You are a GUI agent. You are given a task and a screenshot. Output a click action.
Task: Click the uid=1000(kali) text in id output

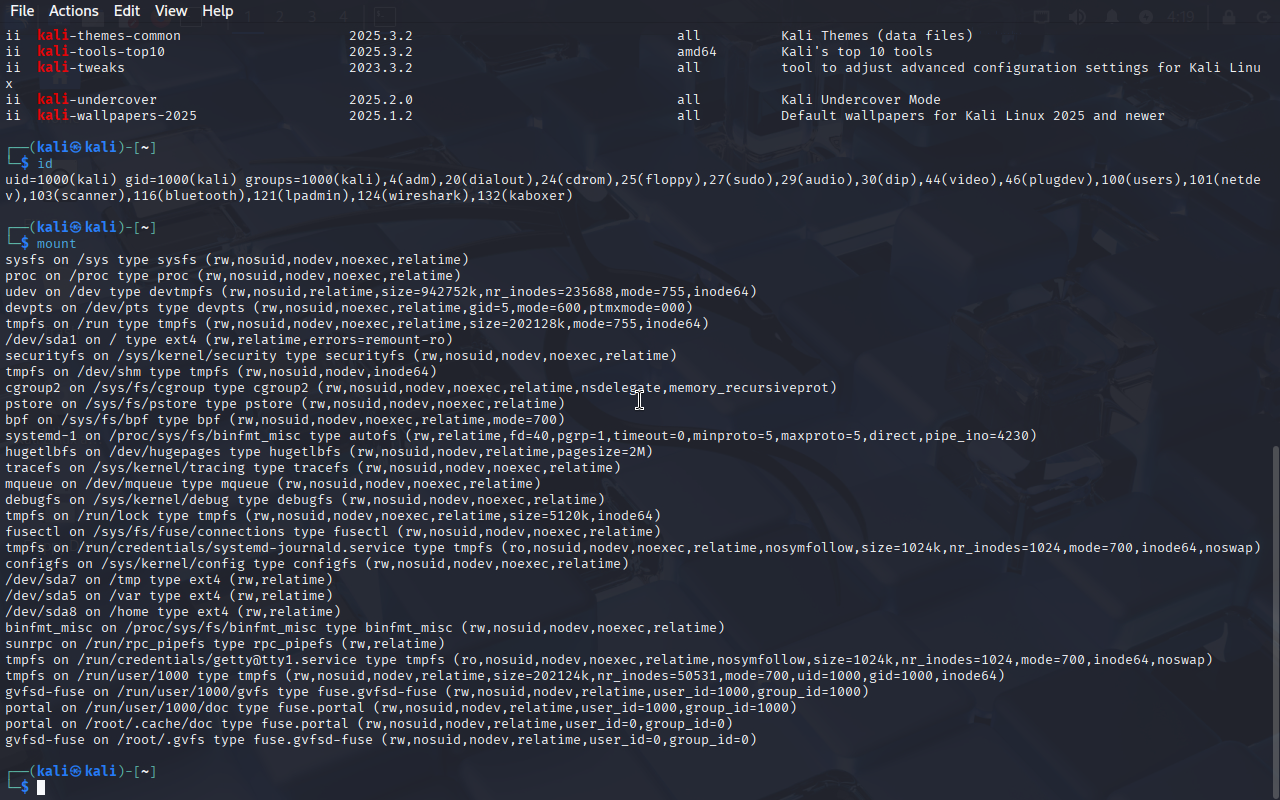(61, 180)
